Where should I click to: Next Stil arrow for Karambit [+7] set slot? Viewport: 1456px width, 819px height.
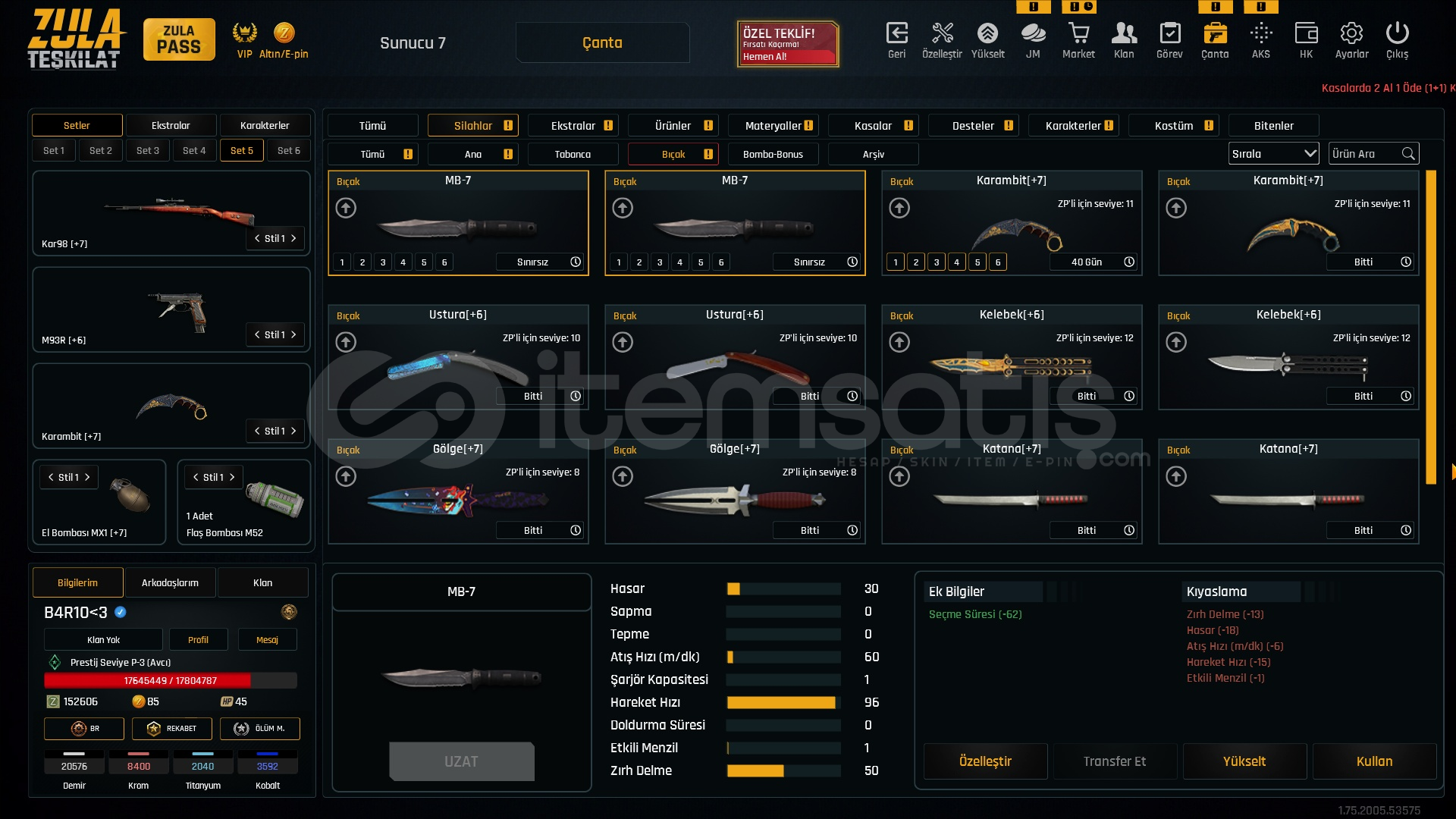[x=294, y=431]
